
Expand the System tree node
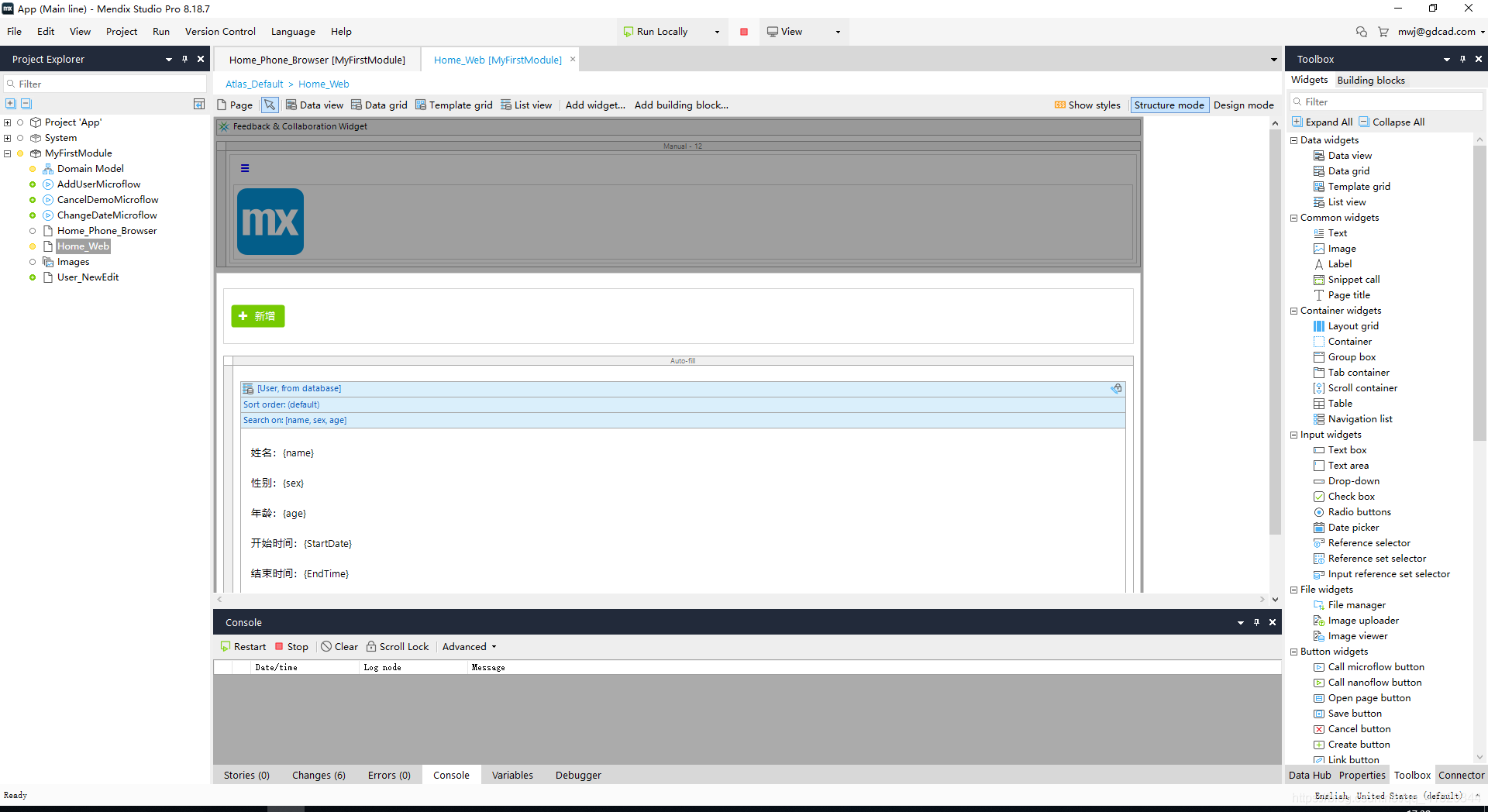[x=8, y=138]
